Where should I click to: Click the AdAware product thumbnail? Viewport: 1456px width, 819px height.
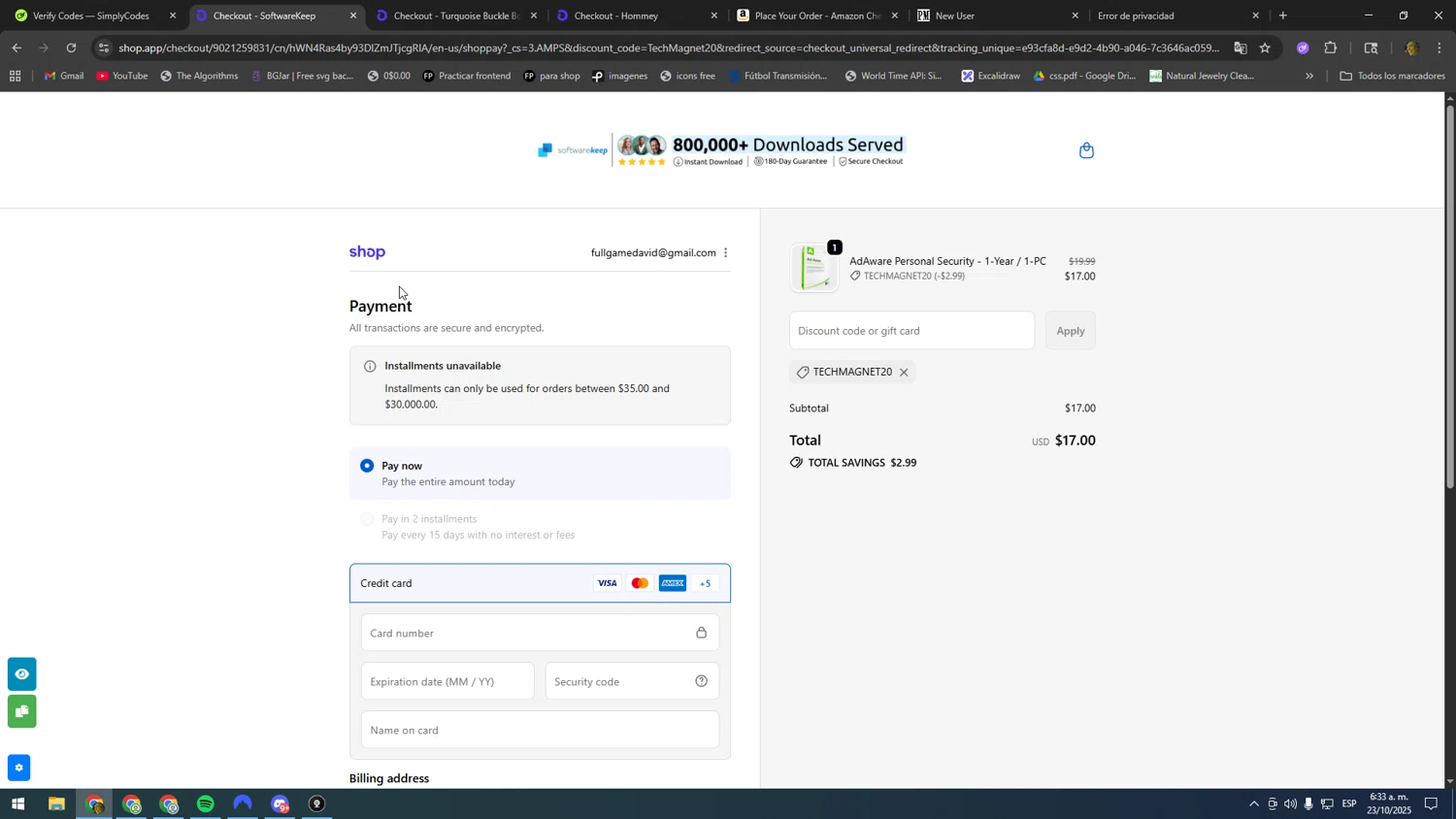813,268
